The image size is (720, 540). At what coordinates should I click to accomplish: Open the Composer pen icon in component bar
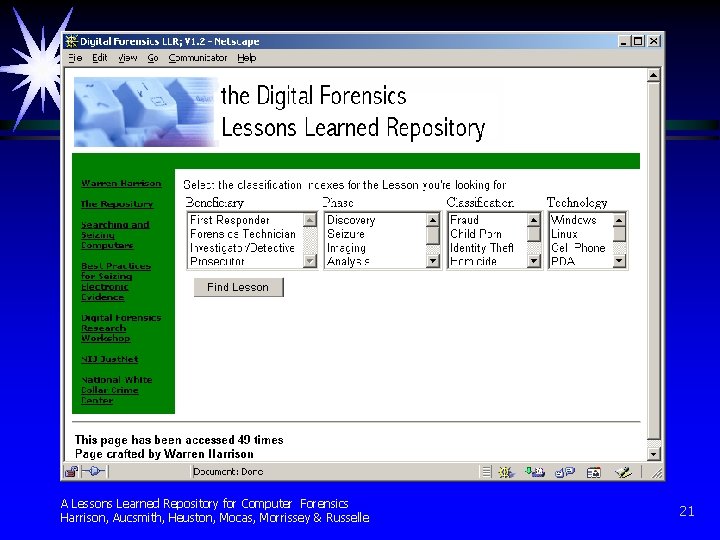[624, 472]
